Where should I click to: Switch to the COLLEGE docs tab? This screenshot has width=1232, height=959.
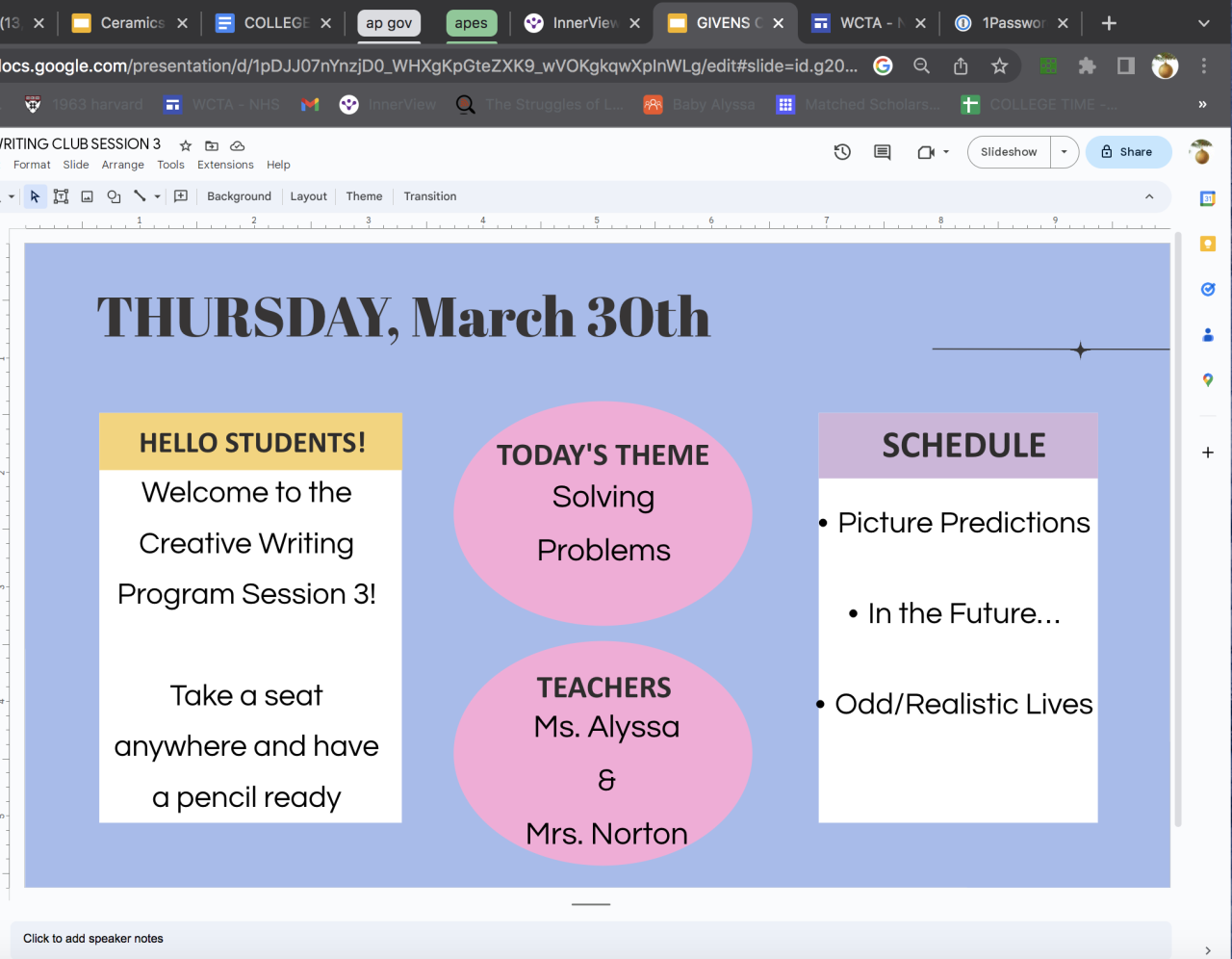coord(272,23)
